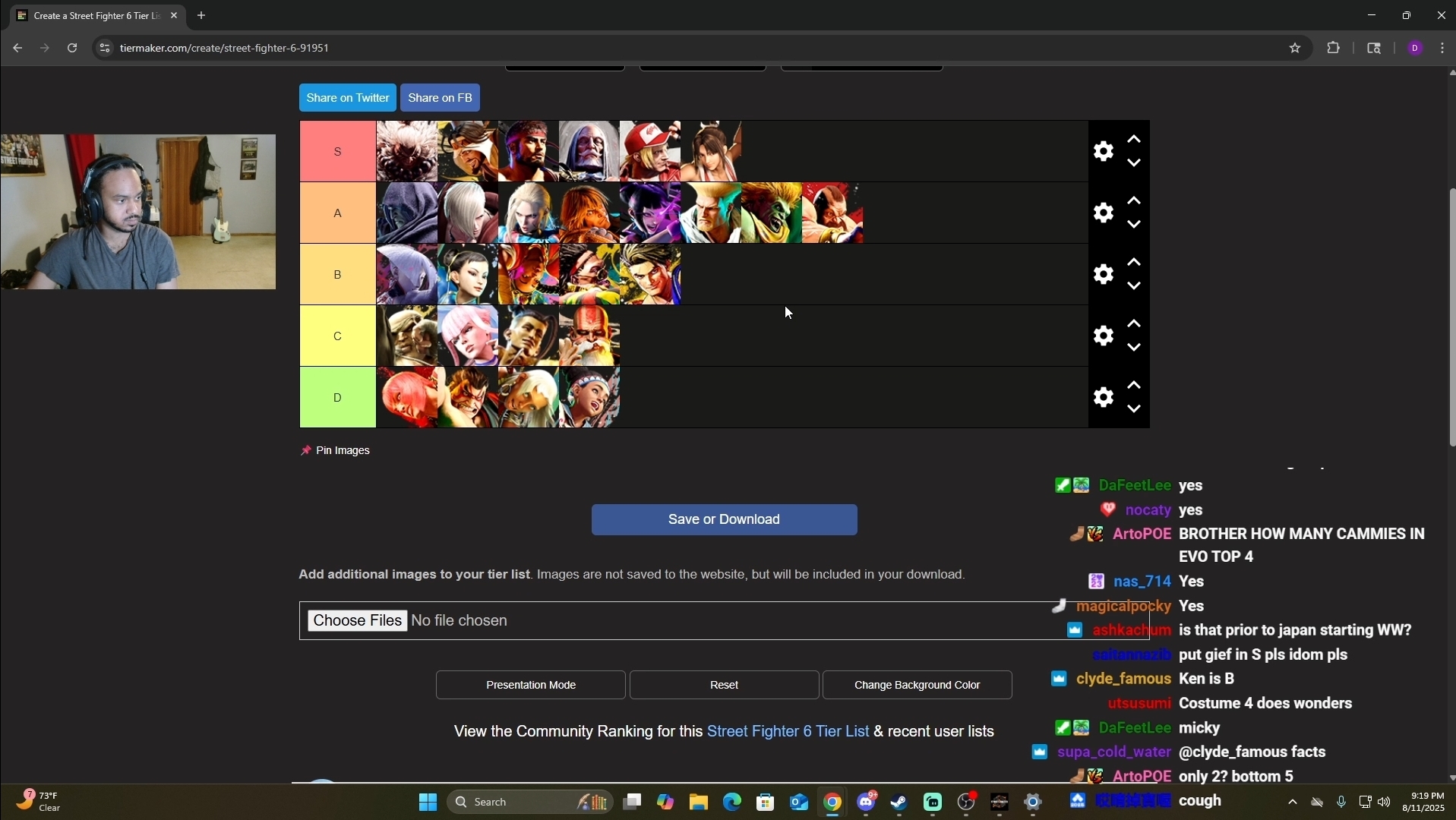Image resolution: width=1456 pixels, height=820 pixels.
Task: Click Save or Download button
Action: 725,519
